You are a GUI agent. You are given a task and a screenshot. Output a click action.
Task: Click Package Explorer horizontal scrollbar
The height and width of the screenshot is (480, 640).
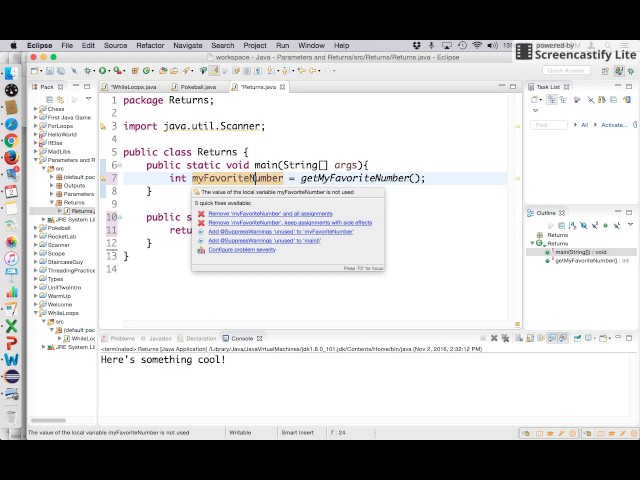(x=49, y=420)
